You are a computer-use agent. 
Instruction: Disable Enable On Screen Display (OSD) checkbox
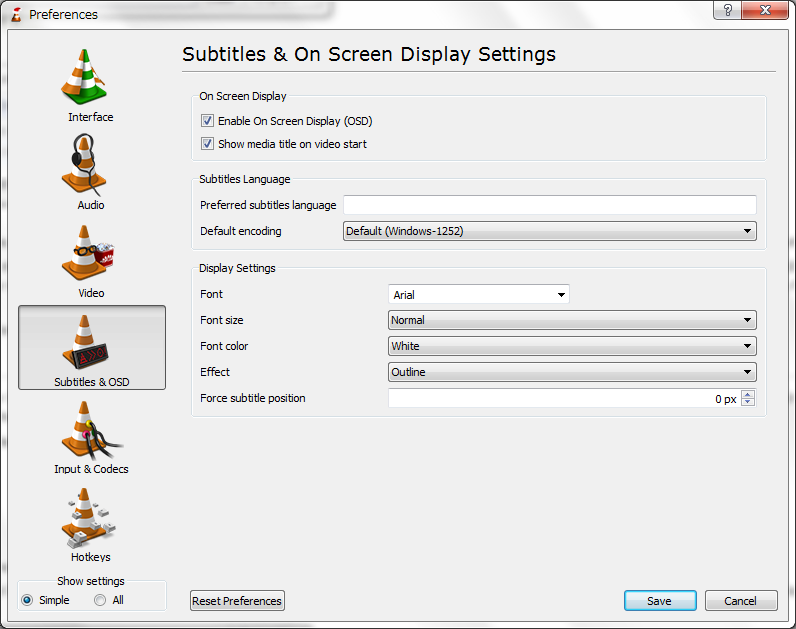click(x=207, y=121)
